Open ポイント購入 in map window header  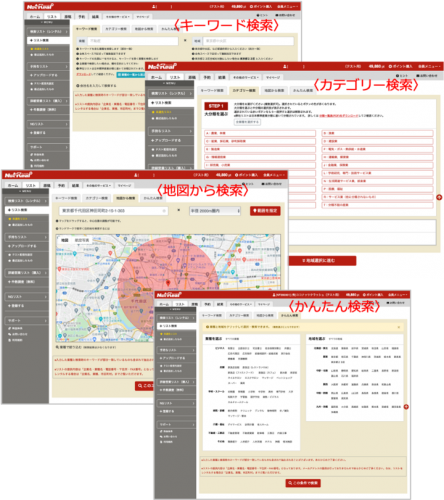tap(246, 175)
